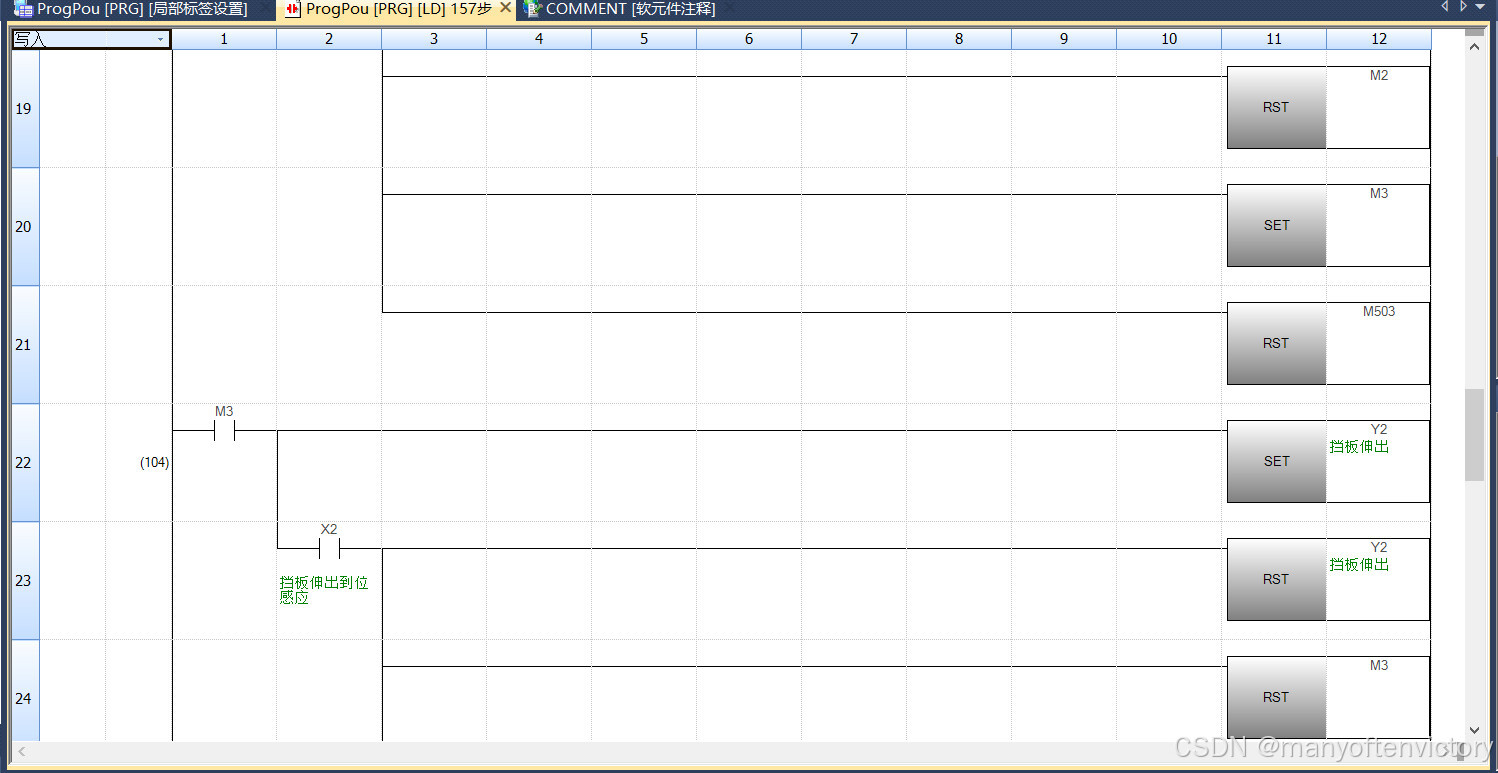Select column header 1
Screen dimensions: 1498x773
[224, 39]
